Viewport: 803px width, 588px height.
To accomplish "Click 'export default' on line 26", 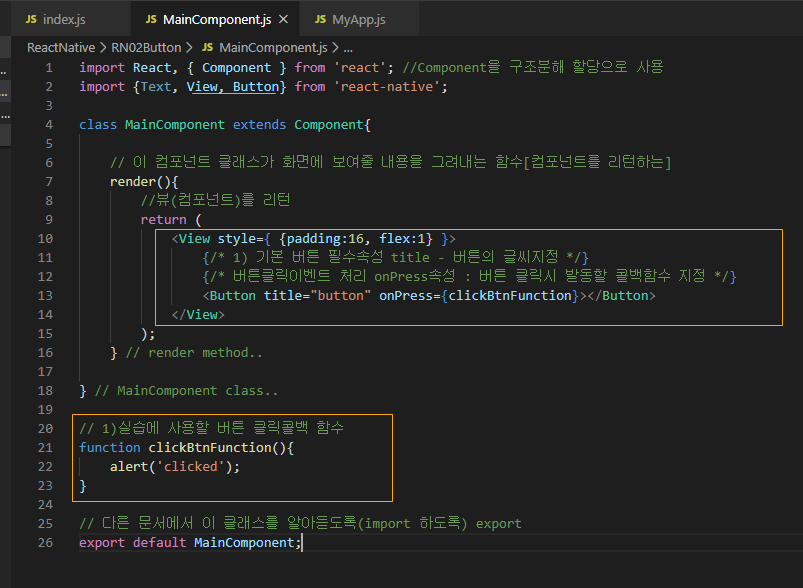I will pyautogui.click(x=133, y=542).
